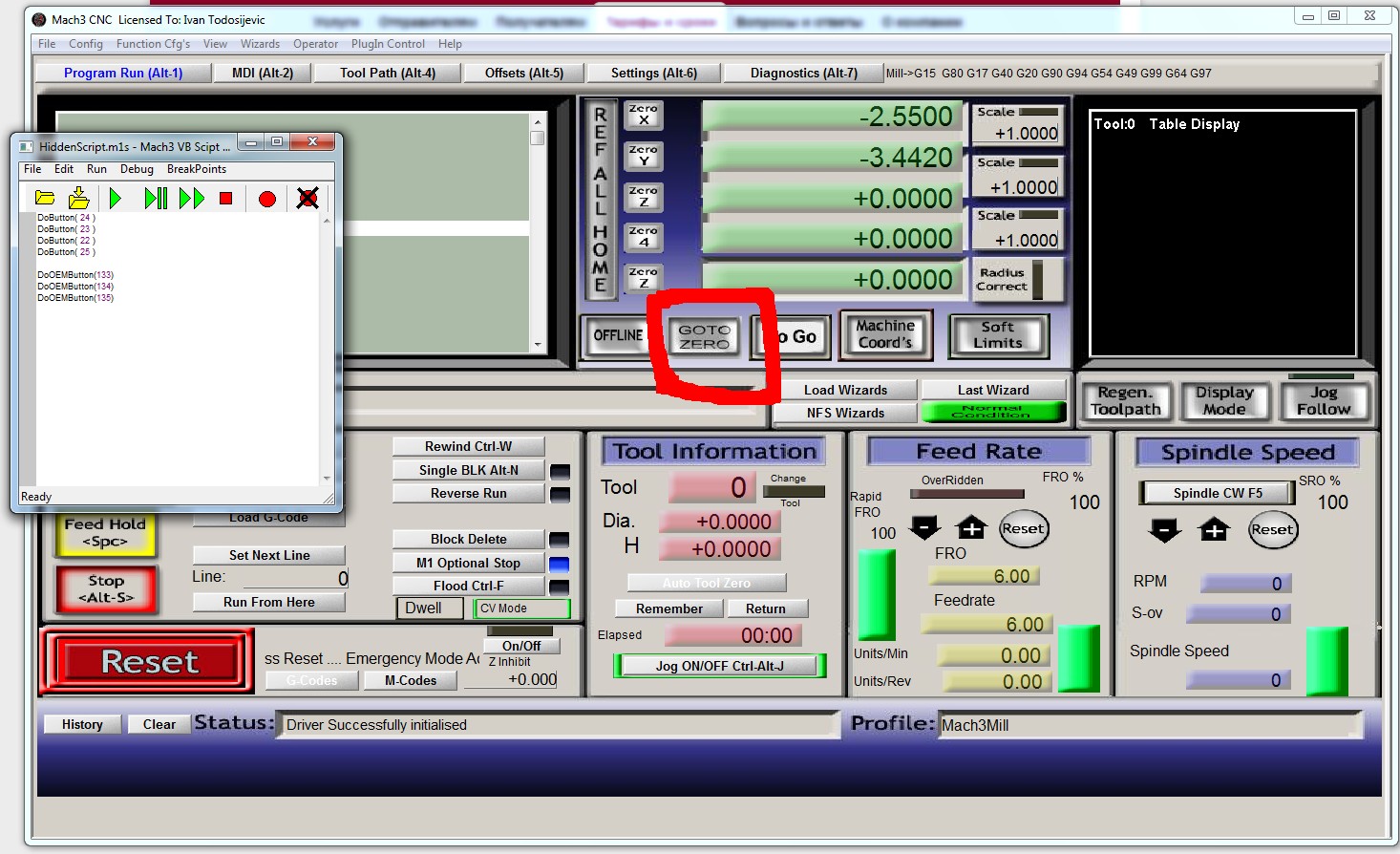Increase feed rate override with the plus arrow
Image resolution: width=1400 pixels, height=854 pixels.
coord(971,527)
